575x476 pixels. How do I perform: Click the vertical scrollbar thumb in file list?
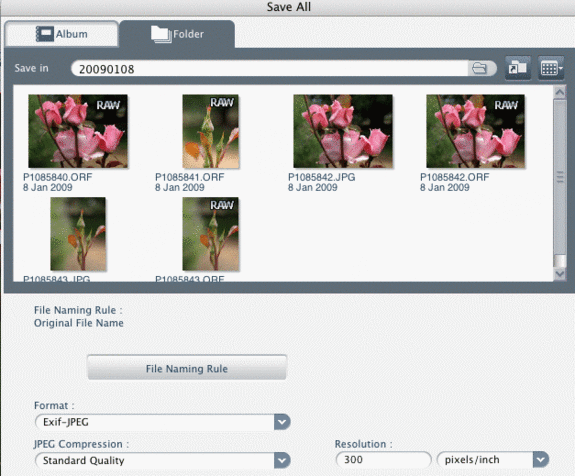(x=560, y=178)
